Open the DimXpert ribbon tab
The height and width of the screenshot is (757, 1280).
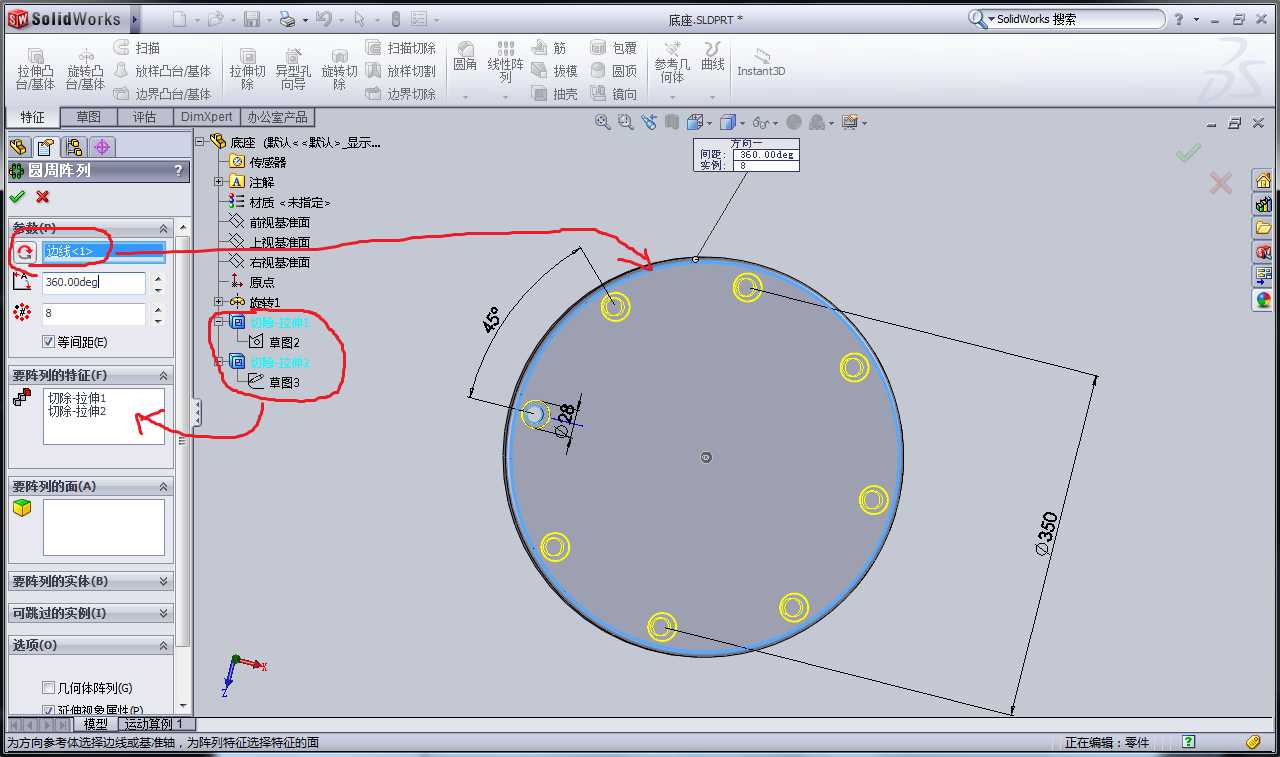pos(206,117)
